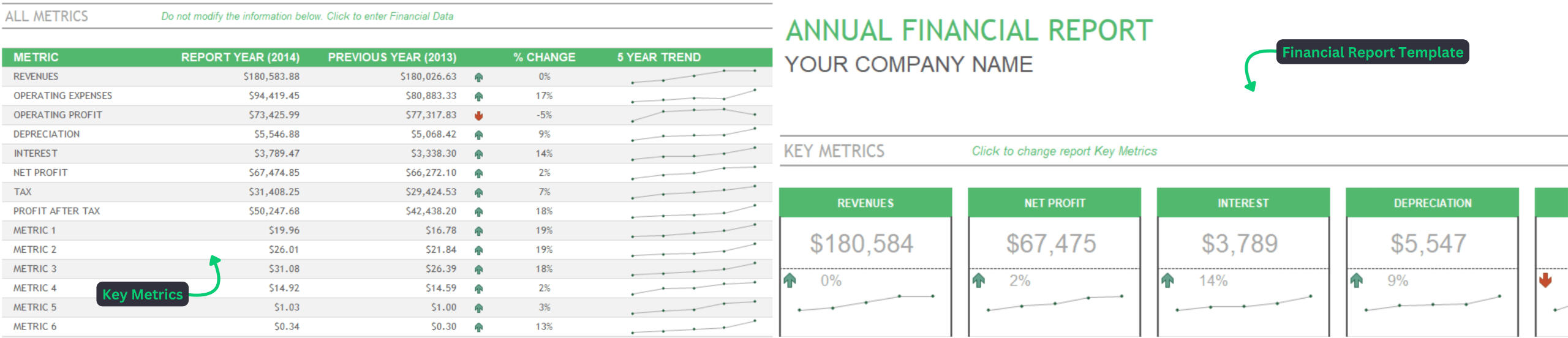Click the green arrow in Net Profit row

(478, 173)
